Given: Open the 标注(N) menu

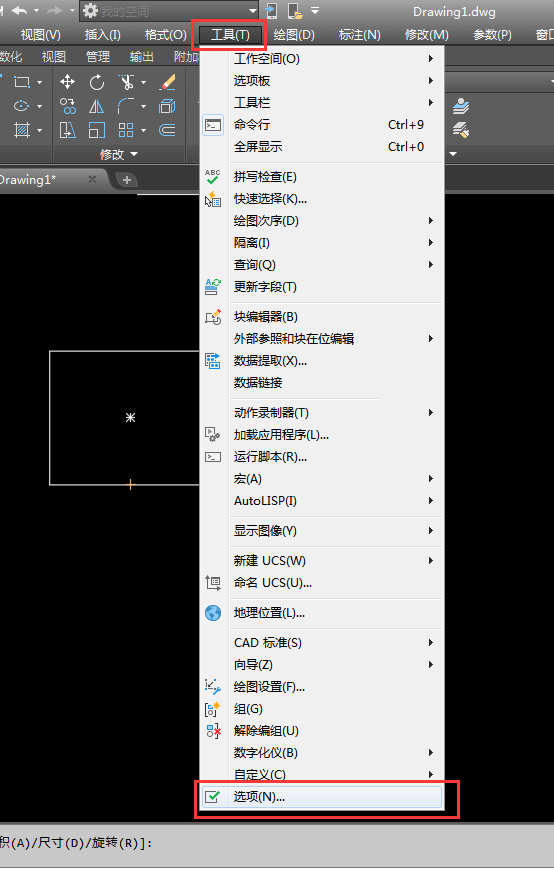Looking at the screenshot, I should point(360,35).
